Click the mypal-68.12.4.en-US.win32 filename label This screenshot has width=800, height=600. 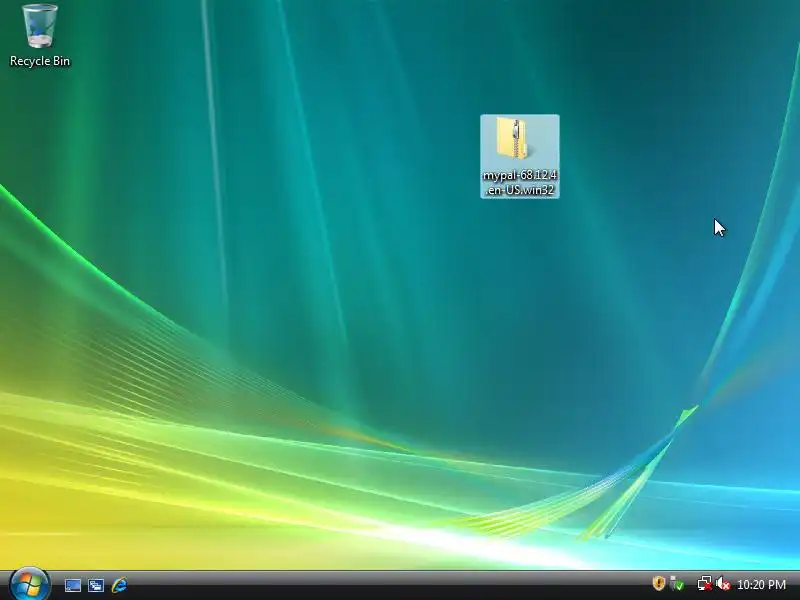520,182
